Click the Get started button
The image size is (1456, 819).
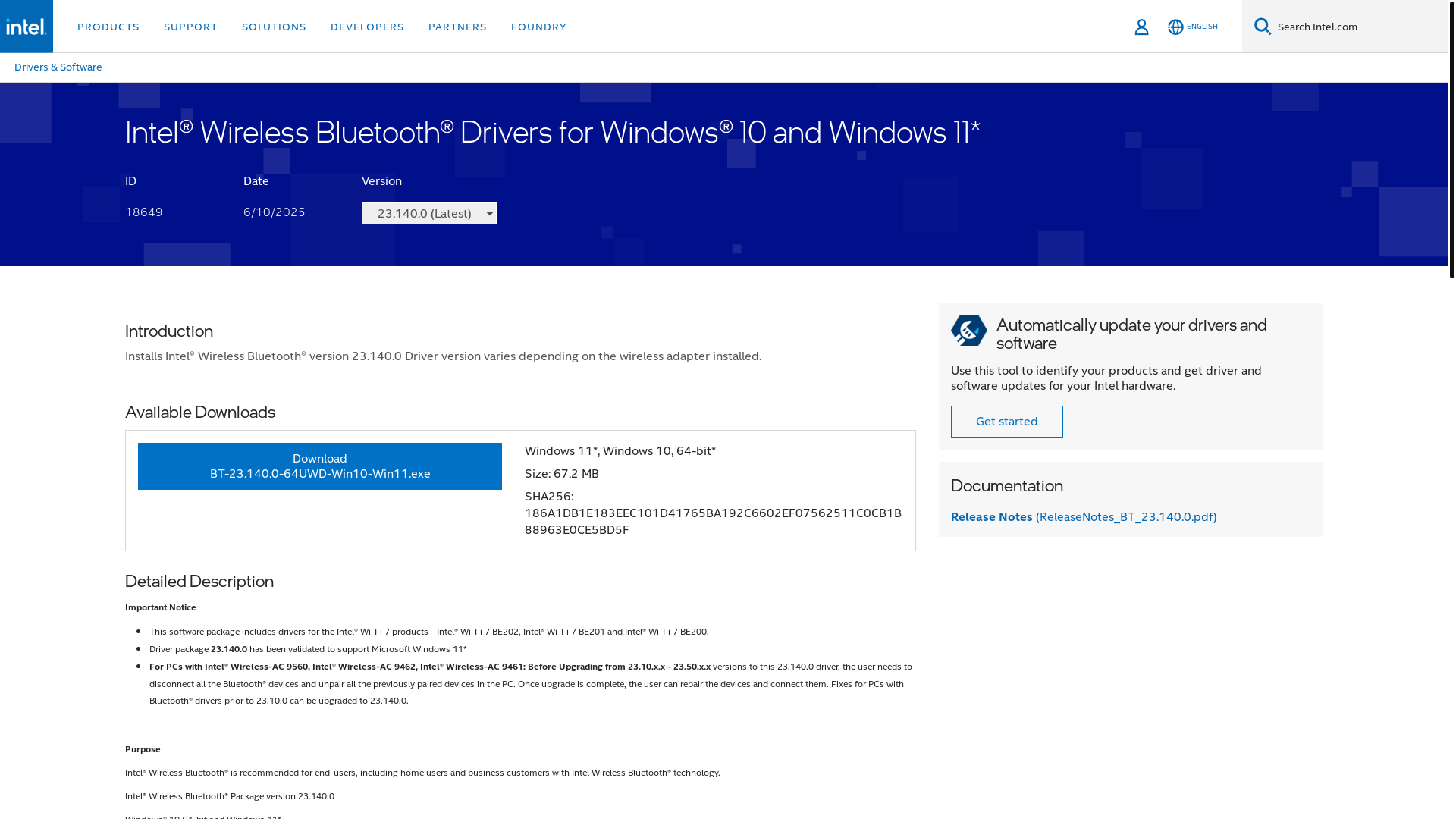point(1007,422)
